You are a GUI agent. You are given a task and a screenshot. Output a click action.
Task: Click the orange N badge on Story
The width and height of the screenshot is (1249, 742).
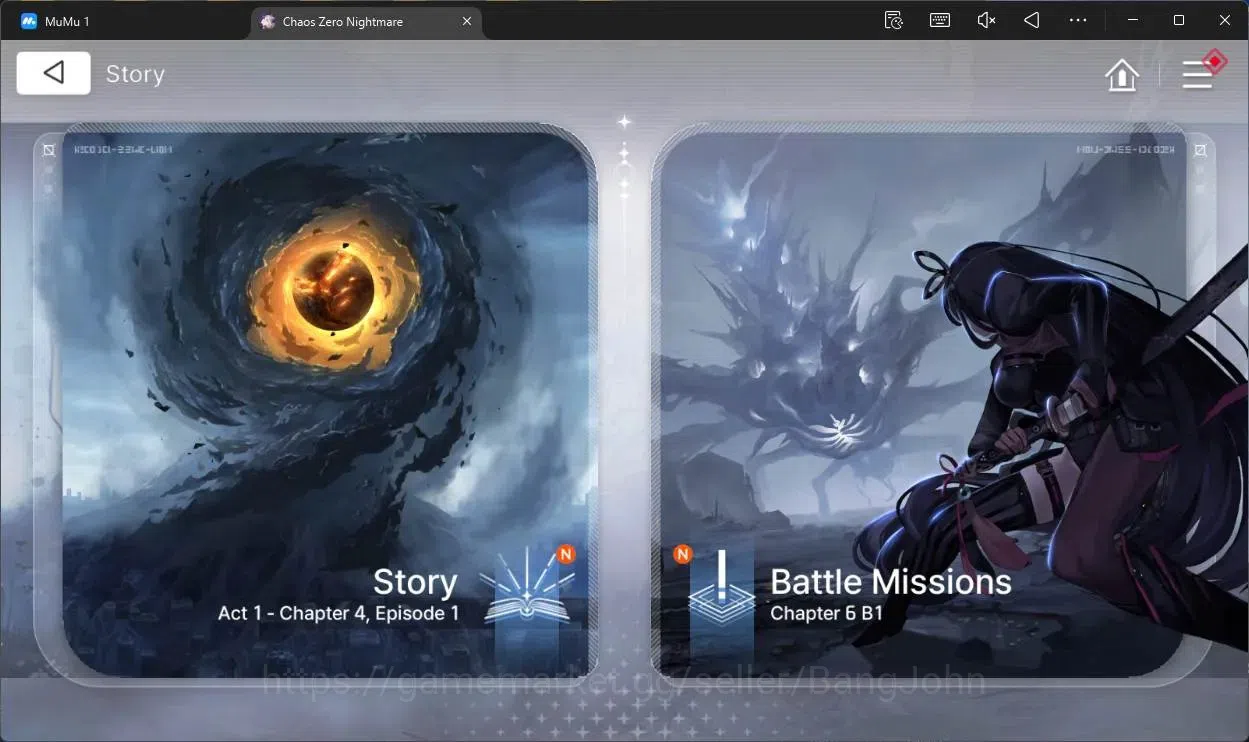pos(566,554)
